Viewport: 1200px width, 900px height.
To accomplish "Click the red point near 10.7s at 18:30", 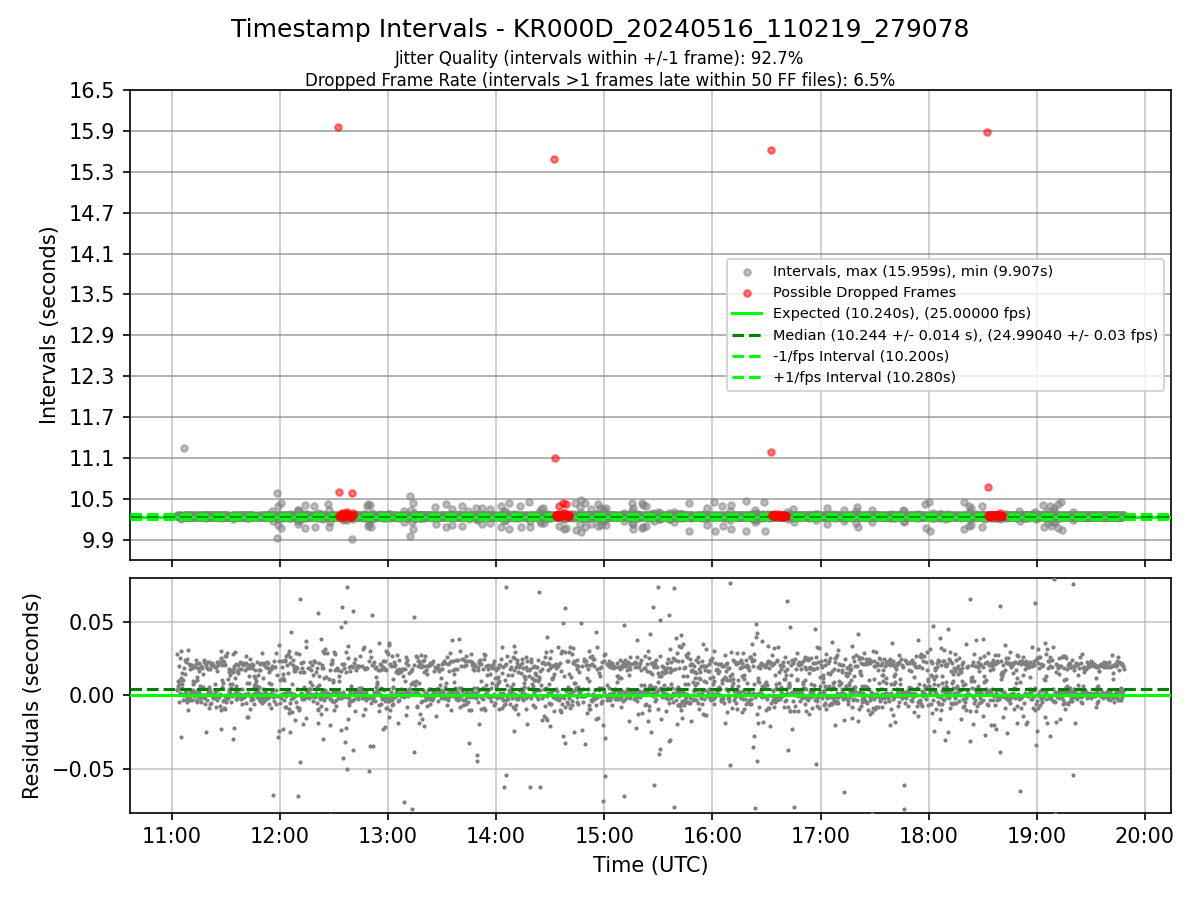I will (988, 487).
